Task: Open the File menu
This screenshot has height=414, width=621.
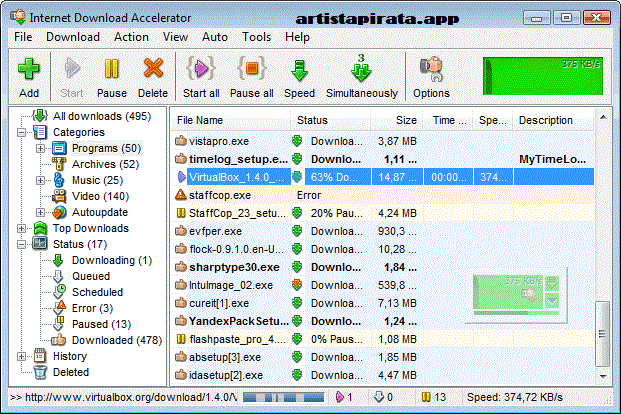Action: (x=23, y=37)
